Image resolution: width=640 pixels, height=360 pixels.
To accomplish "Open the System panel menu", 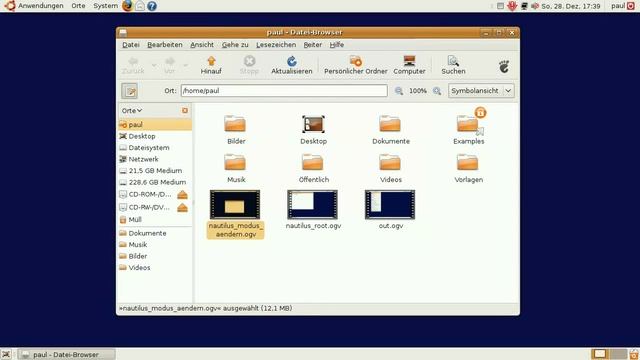I will point(105,6).
